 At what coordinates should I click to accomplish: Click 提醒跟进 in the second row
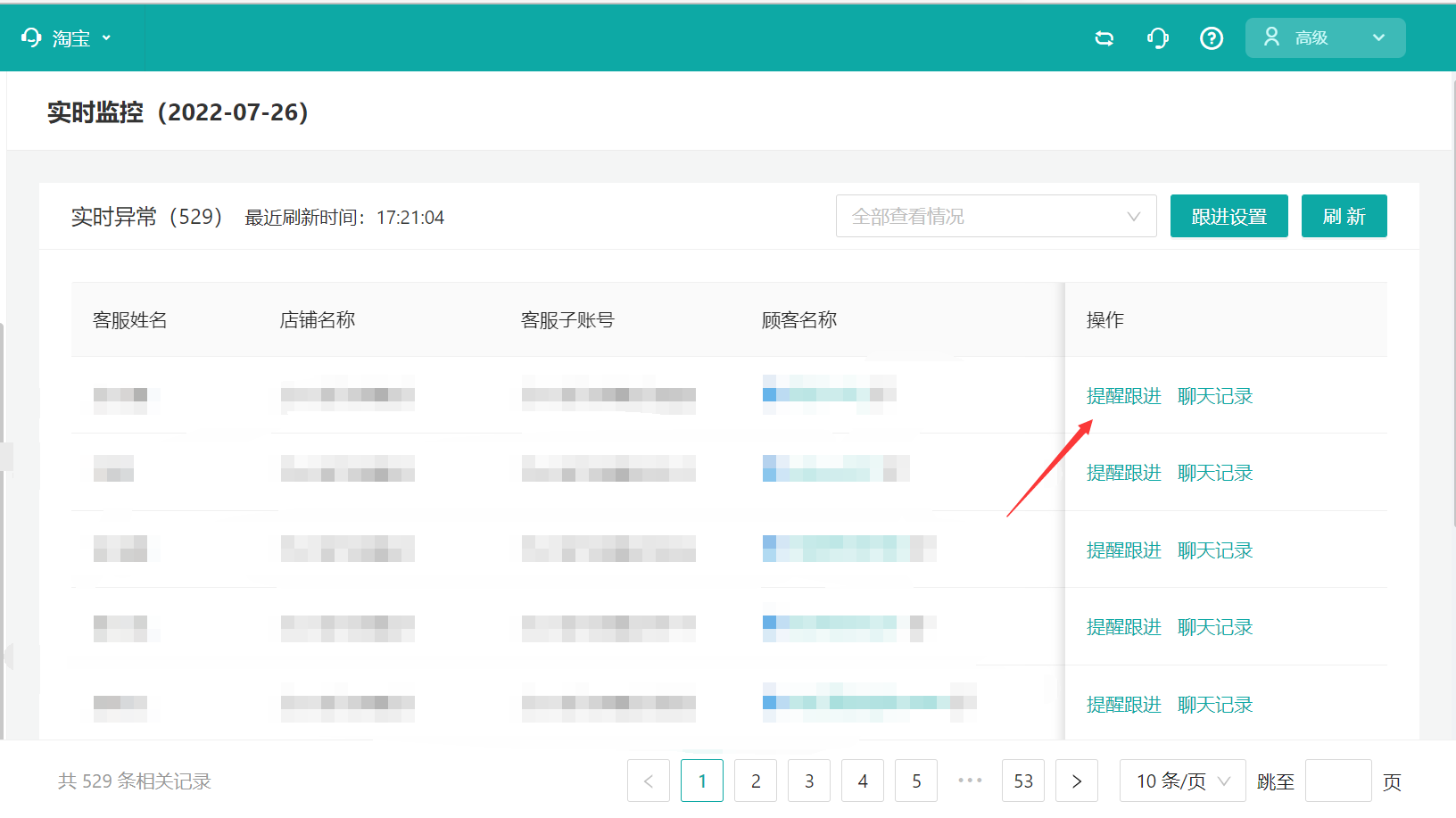click(1124, 473)
